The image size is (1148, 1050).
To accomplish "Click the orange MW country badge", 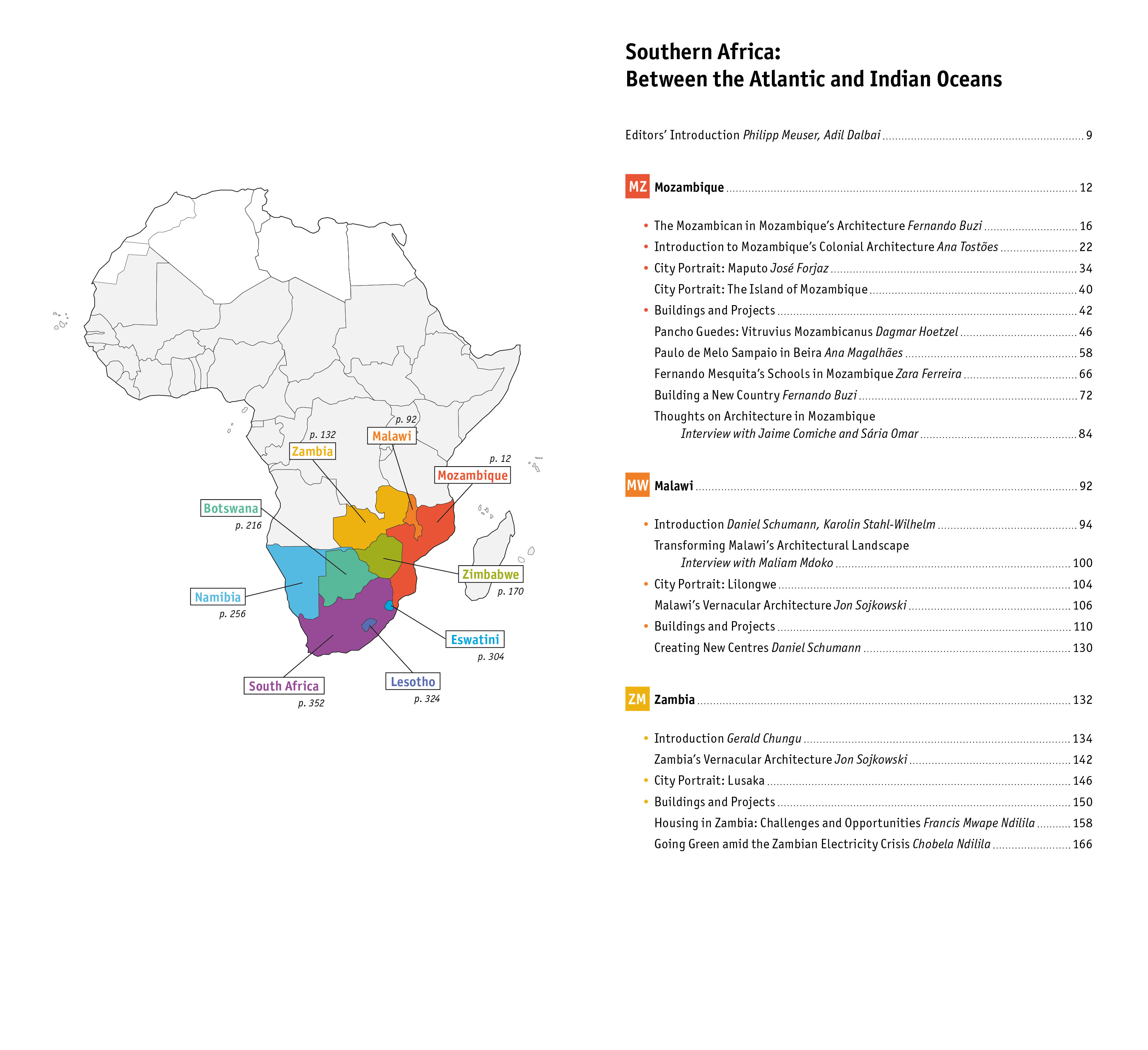I will click(x=637, y=485).
